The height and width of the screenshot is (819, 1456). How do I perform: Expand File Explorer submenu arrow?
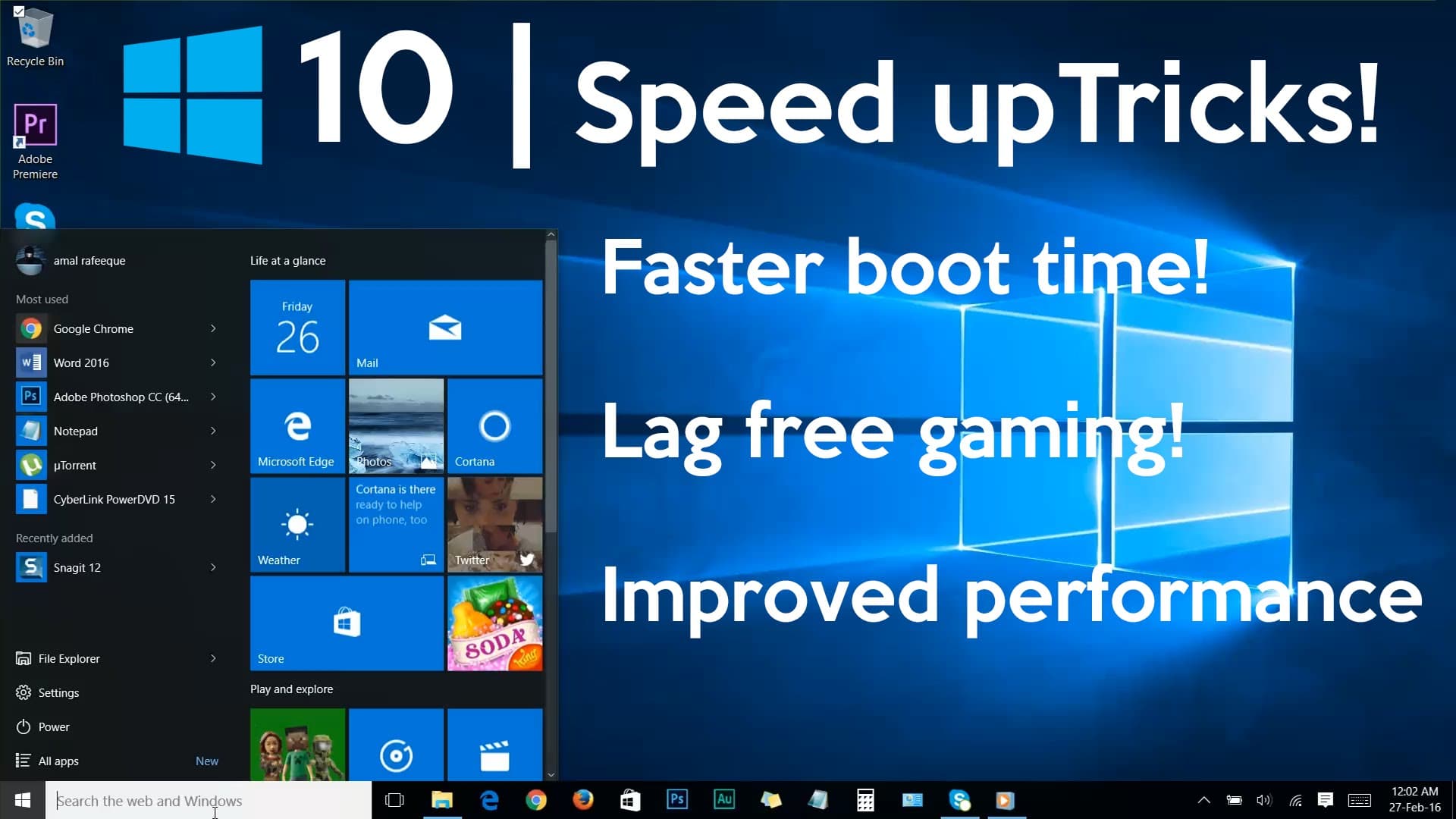tap(213, 658)
